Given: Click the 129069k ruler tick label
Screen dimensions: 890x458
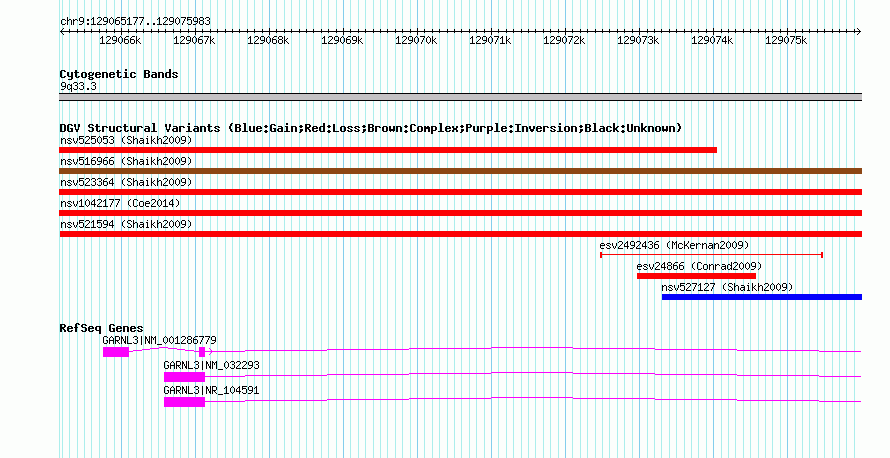Looking at the screenshot, I should pos(342,40).
